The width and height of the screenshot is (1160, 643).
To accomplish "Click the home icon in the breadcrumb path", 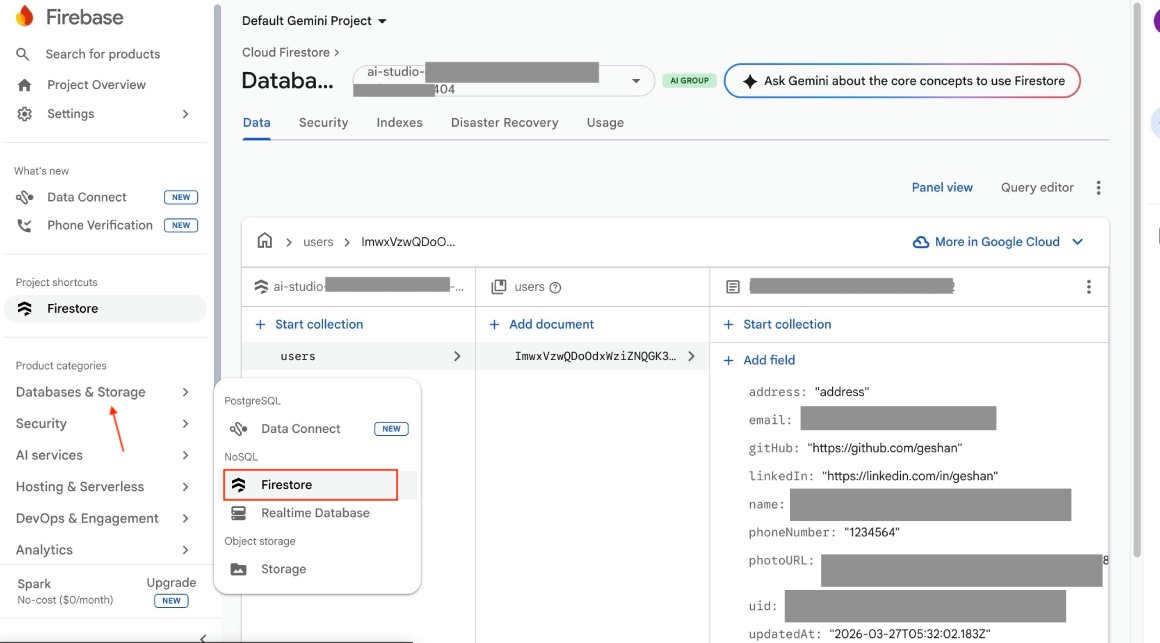I will (x=264, y=241).
